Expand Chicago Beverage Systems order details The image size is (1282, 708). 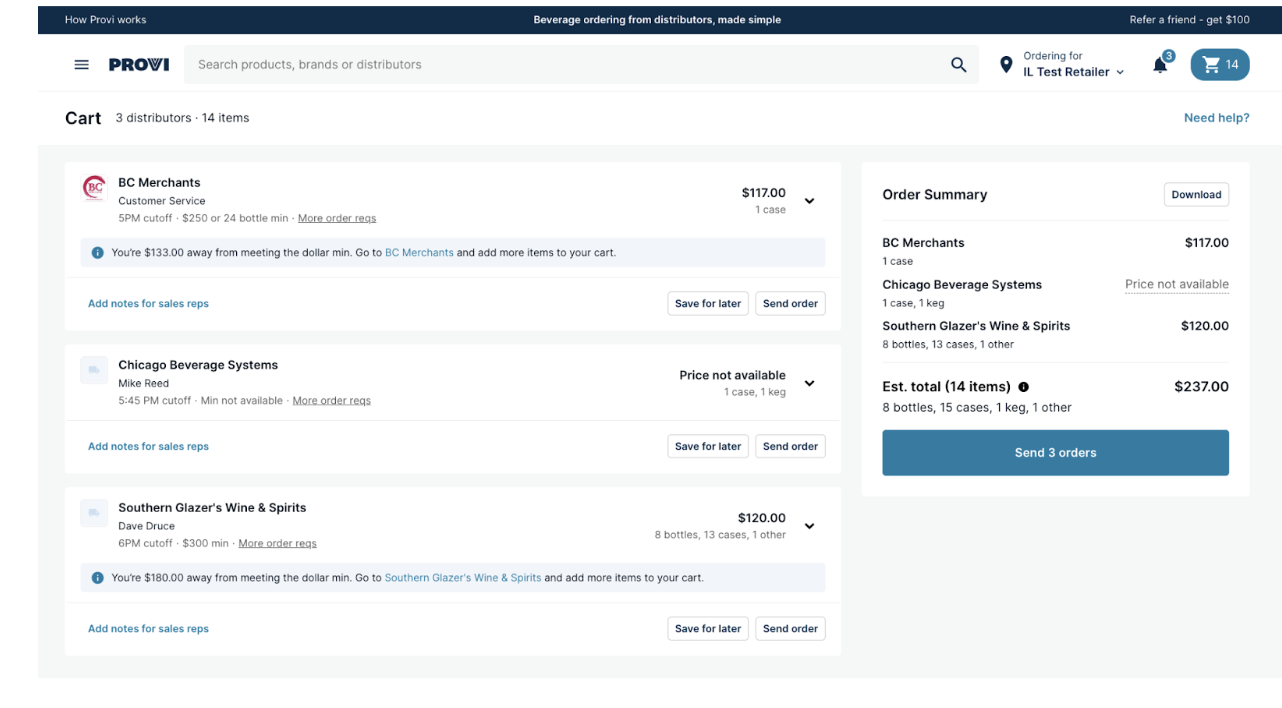[x=810, y=383]
